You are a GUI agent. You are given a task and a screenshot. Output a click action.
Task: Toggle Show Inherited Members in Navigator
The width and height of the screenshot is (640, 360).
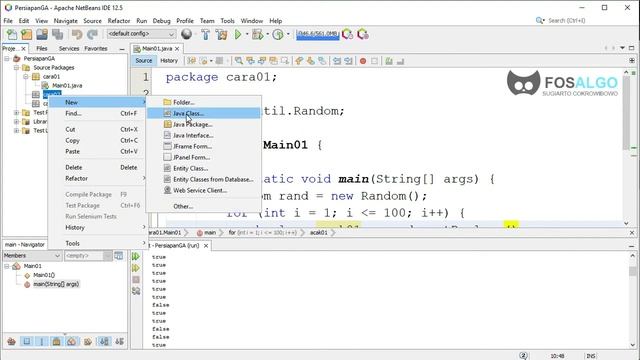click(11, 341)
